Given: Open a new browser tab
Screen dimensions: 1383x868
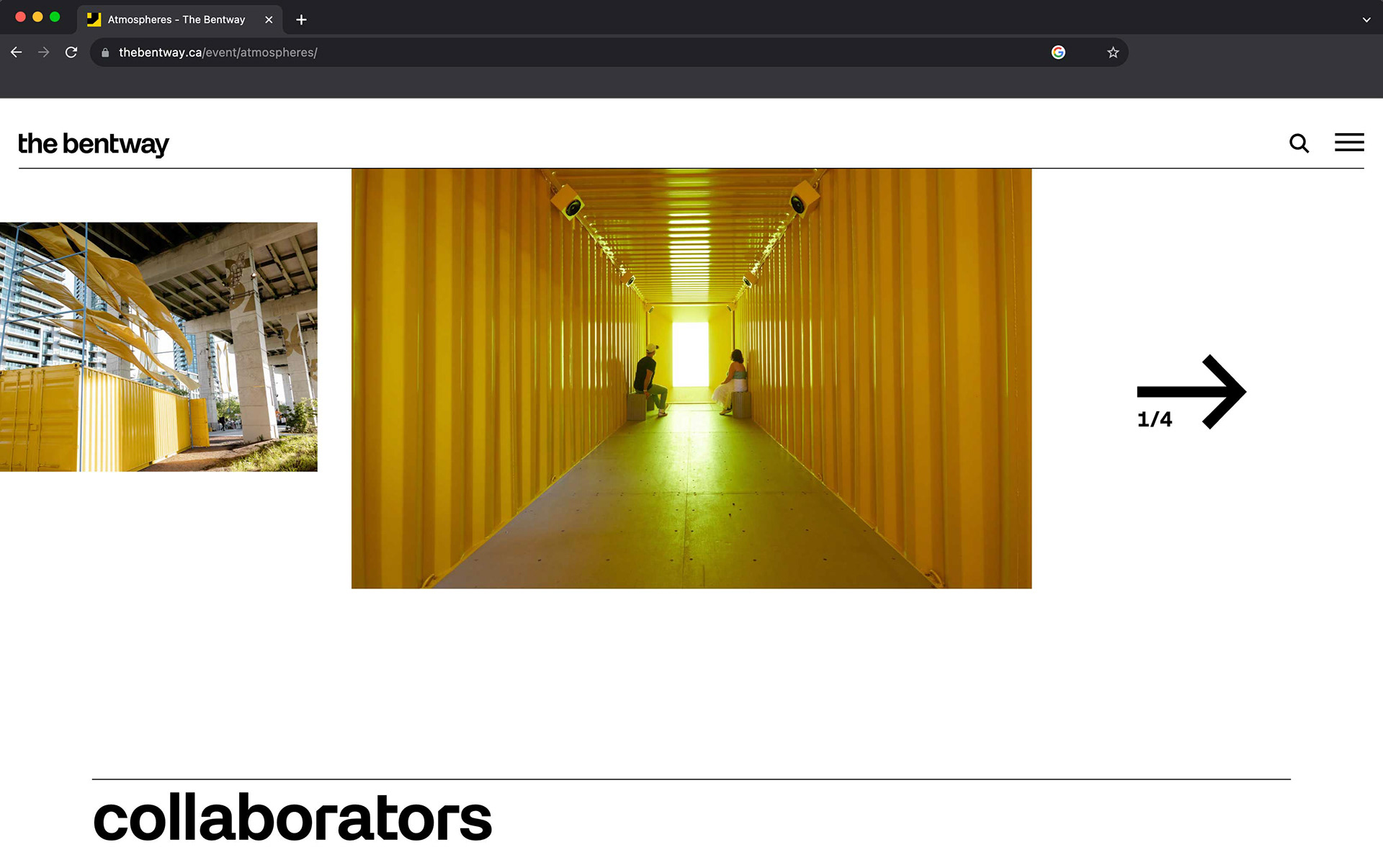Looking at the screenshot, I should [301, 19].
